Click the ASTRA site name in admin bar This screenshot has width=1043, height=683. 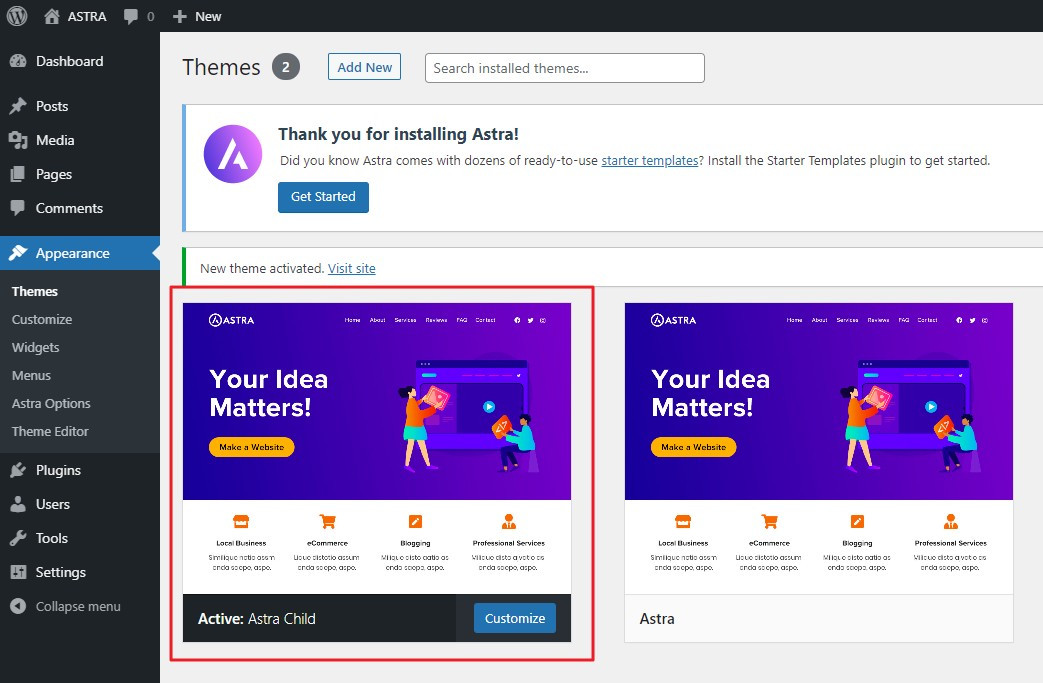pos(87,17)
